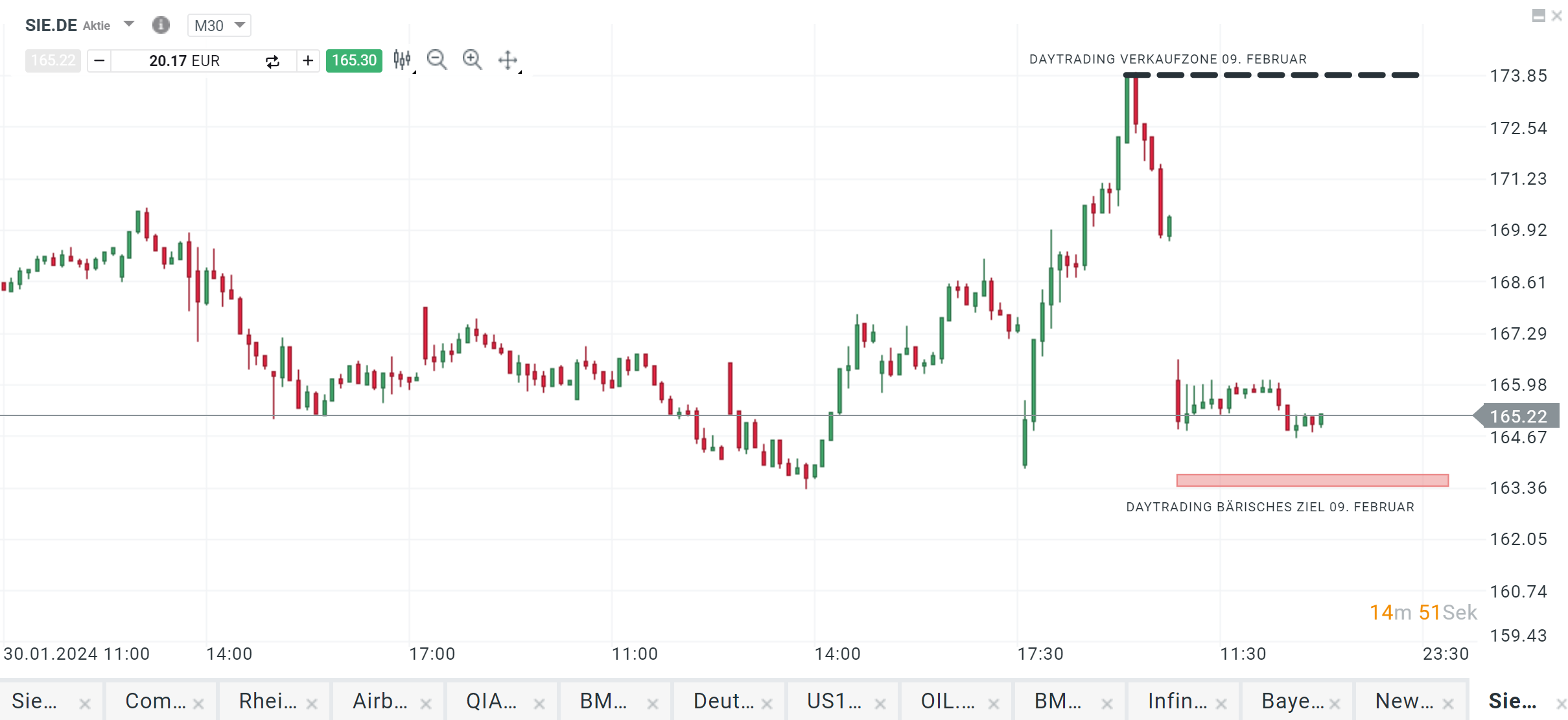Close the Infin... chart tab
Image resolution: width=1568 pixels, height=720 pixels.
pos(1221,703)
